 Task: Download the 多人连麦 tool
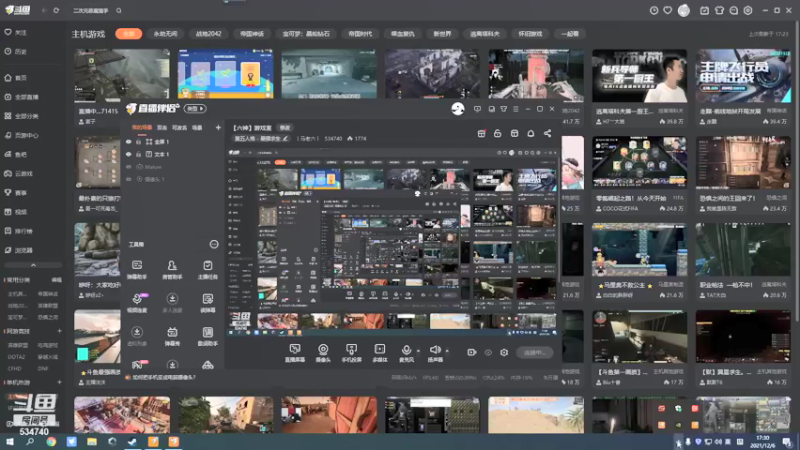tap(172, 303)
